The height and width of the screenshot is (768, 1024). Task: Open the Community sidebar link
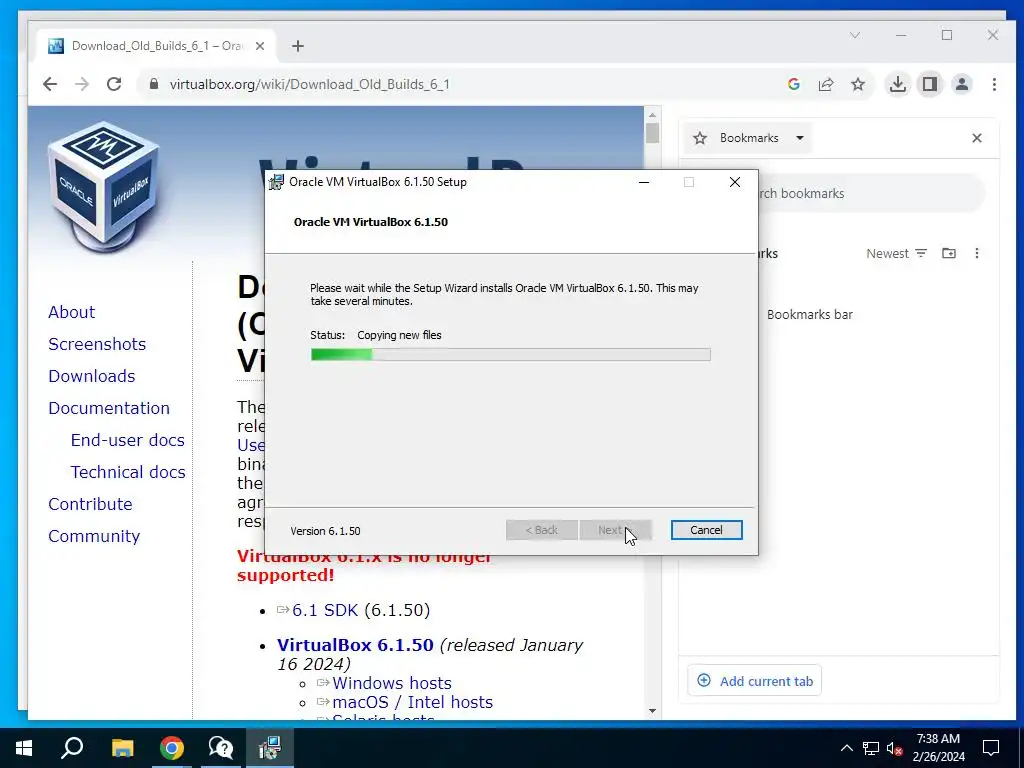94,536
